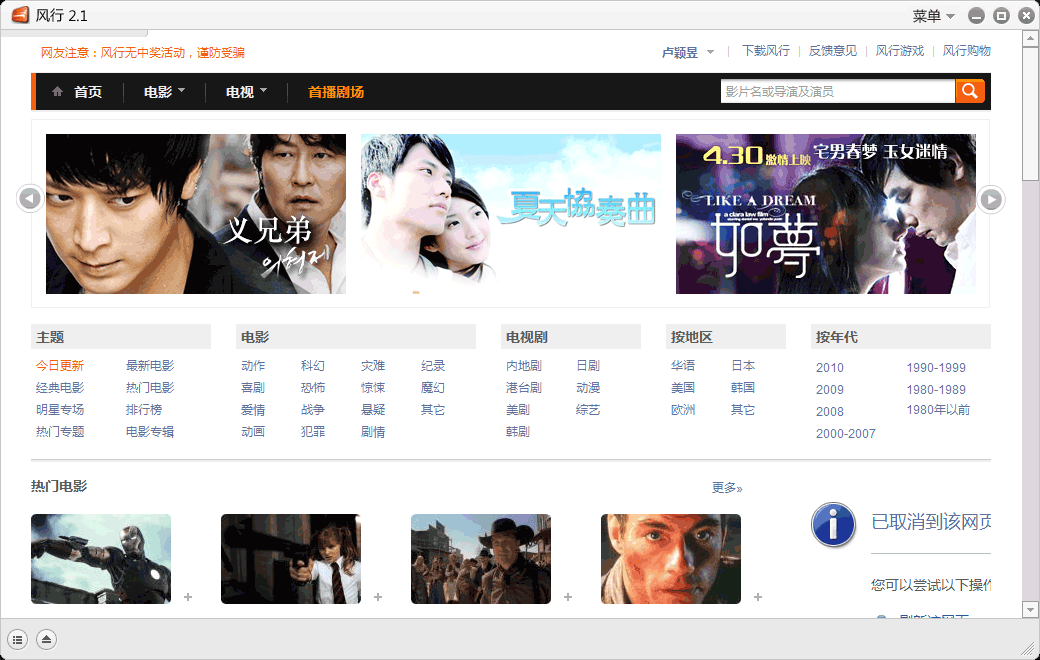Advance banner carousel with right arrow

pos(991,199)
